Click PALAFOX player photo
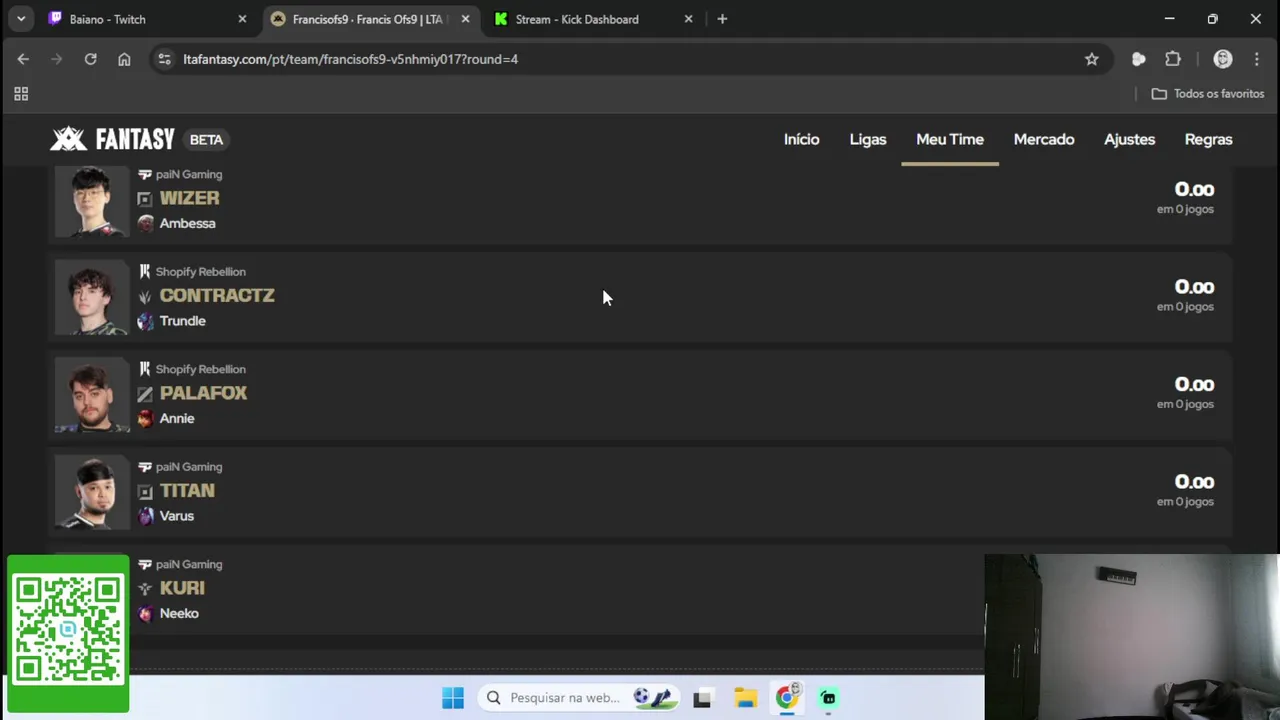The height and width of the screenshot is (720, 1280). (x=92, y=395)
